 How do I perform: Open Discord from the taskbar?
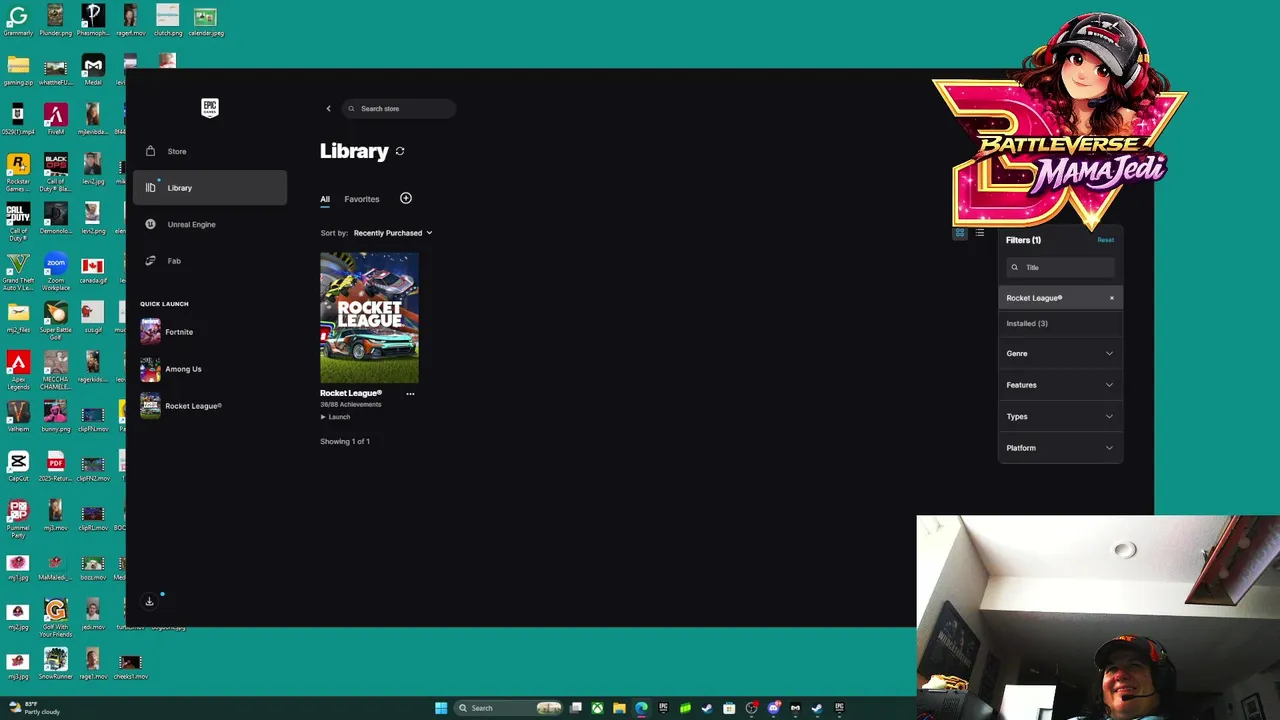(x=773, y=708)
